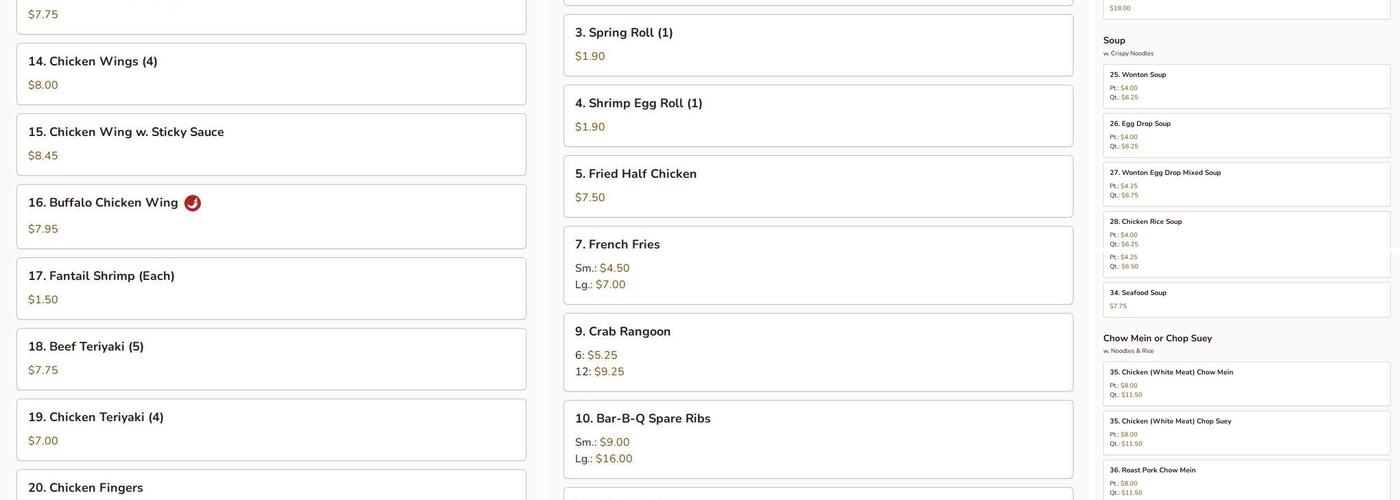This screenshot has height=500, width=1400.
Task: Open Fried Half Chicken item
Action: point(818,186)
